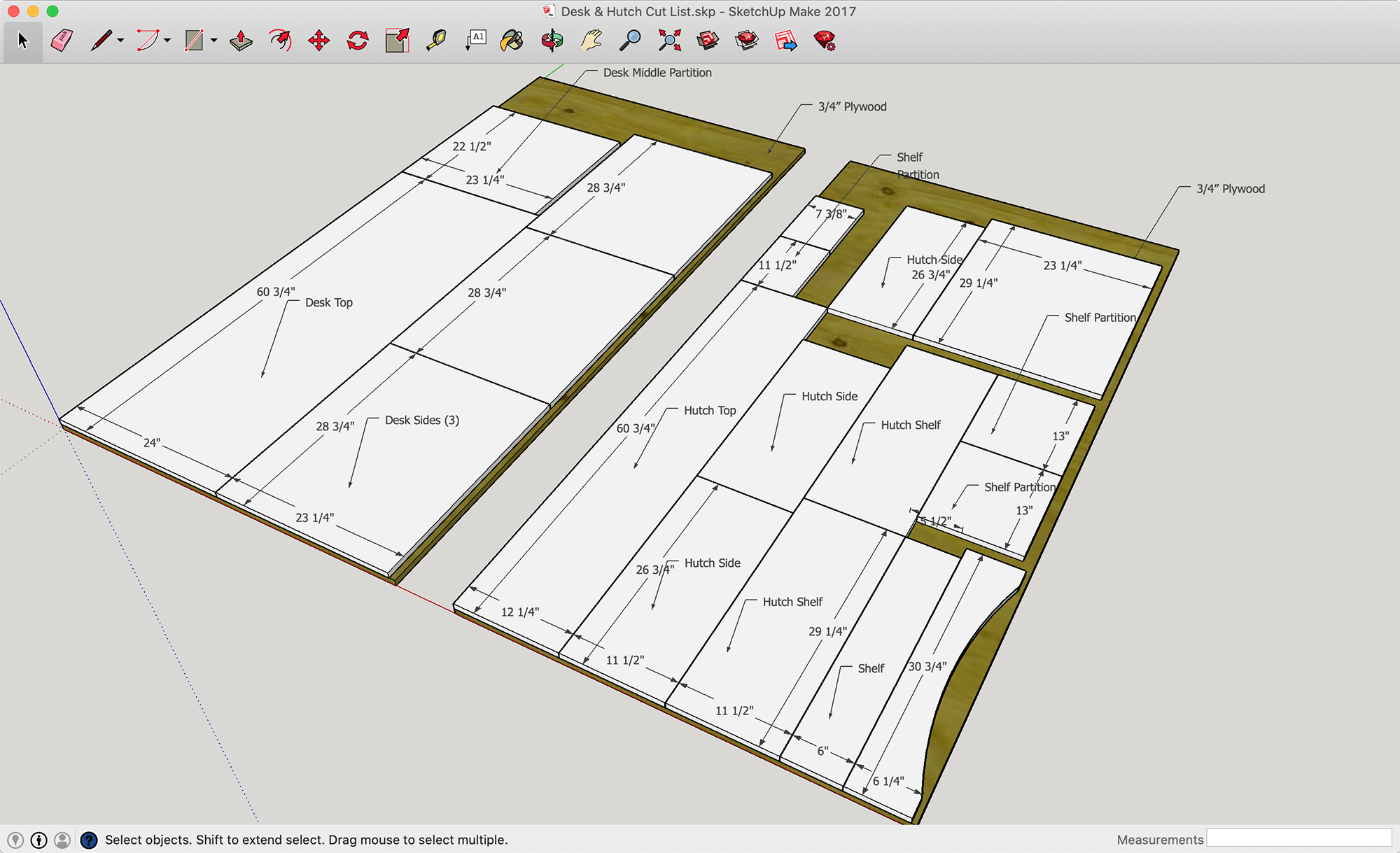Select the '30 3/4"' dimension text
This screenshot has height=853, width=1400.
pos(927,666)
